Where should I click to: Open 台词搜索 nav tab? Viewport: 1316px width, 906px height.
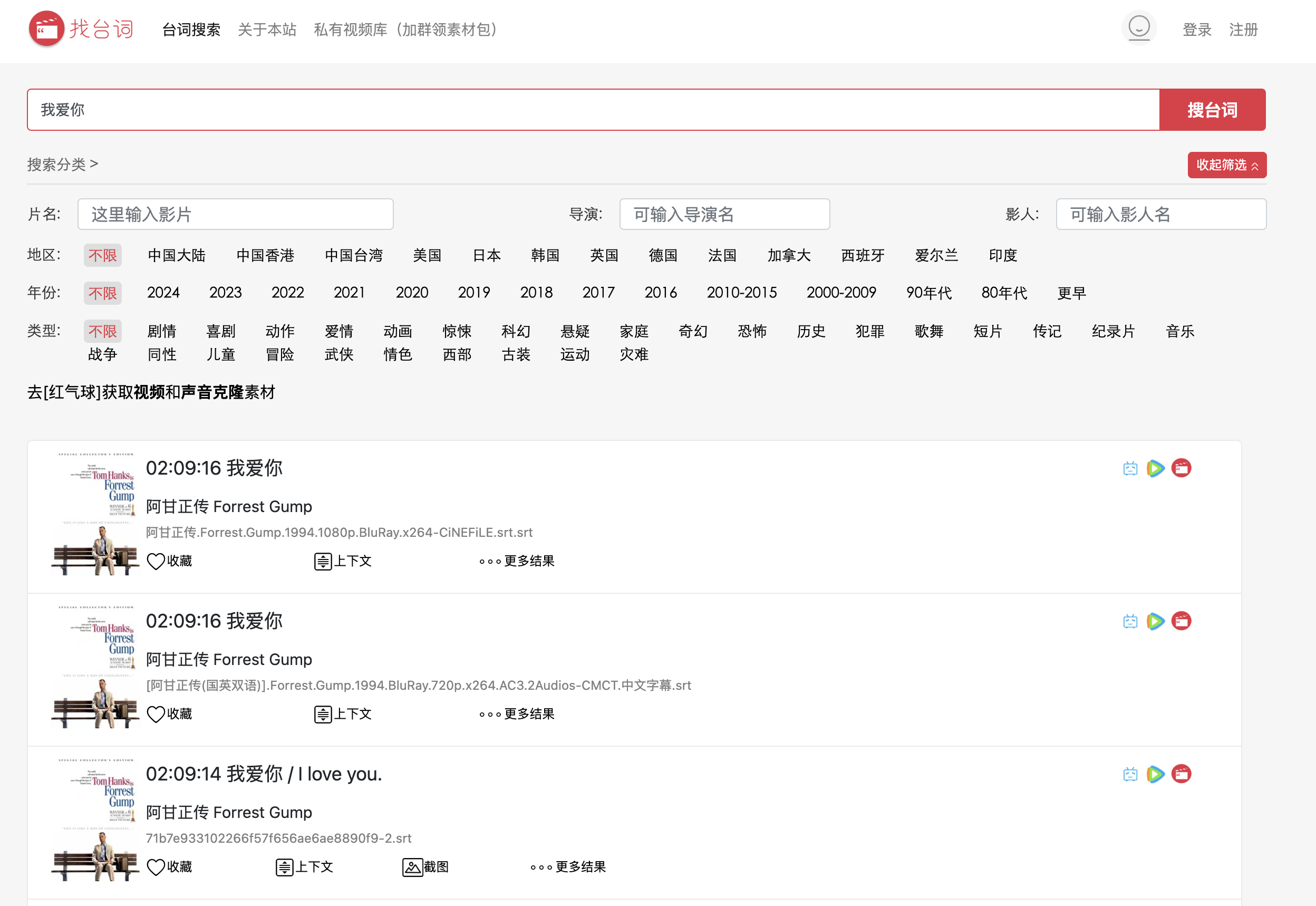[191, 30]
